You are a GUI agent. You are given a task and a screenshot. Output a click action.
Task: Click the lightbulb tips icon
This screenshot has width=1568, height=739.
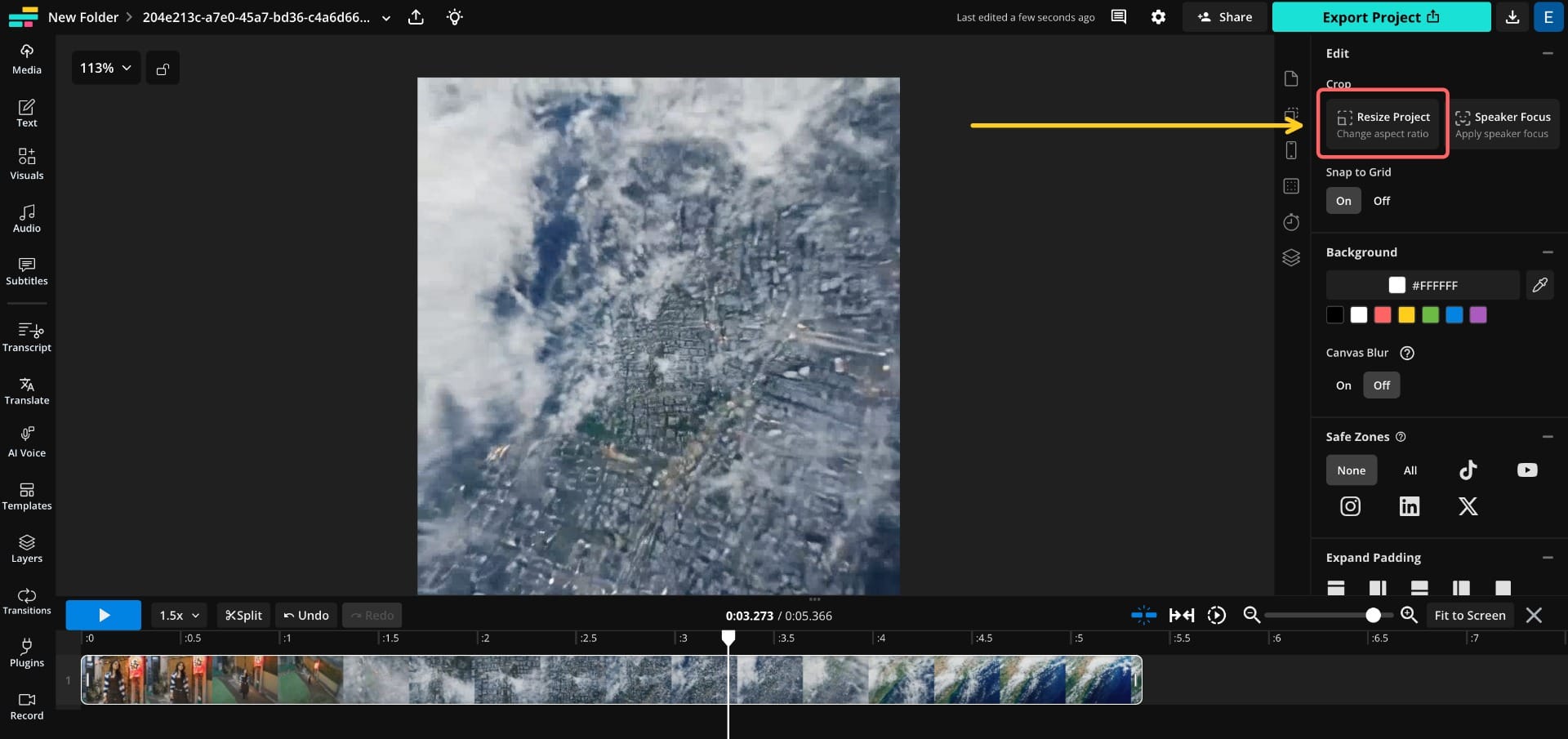pos(455,17)
